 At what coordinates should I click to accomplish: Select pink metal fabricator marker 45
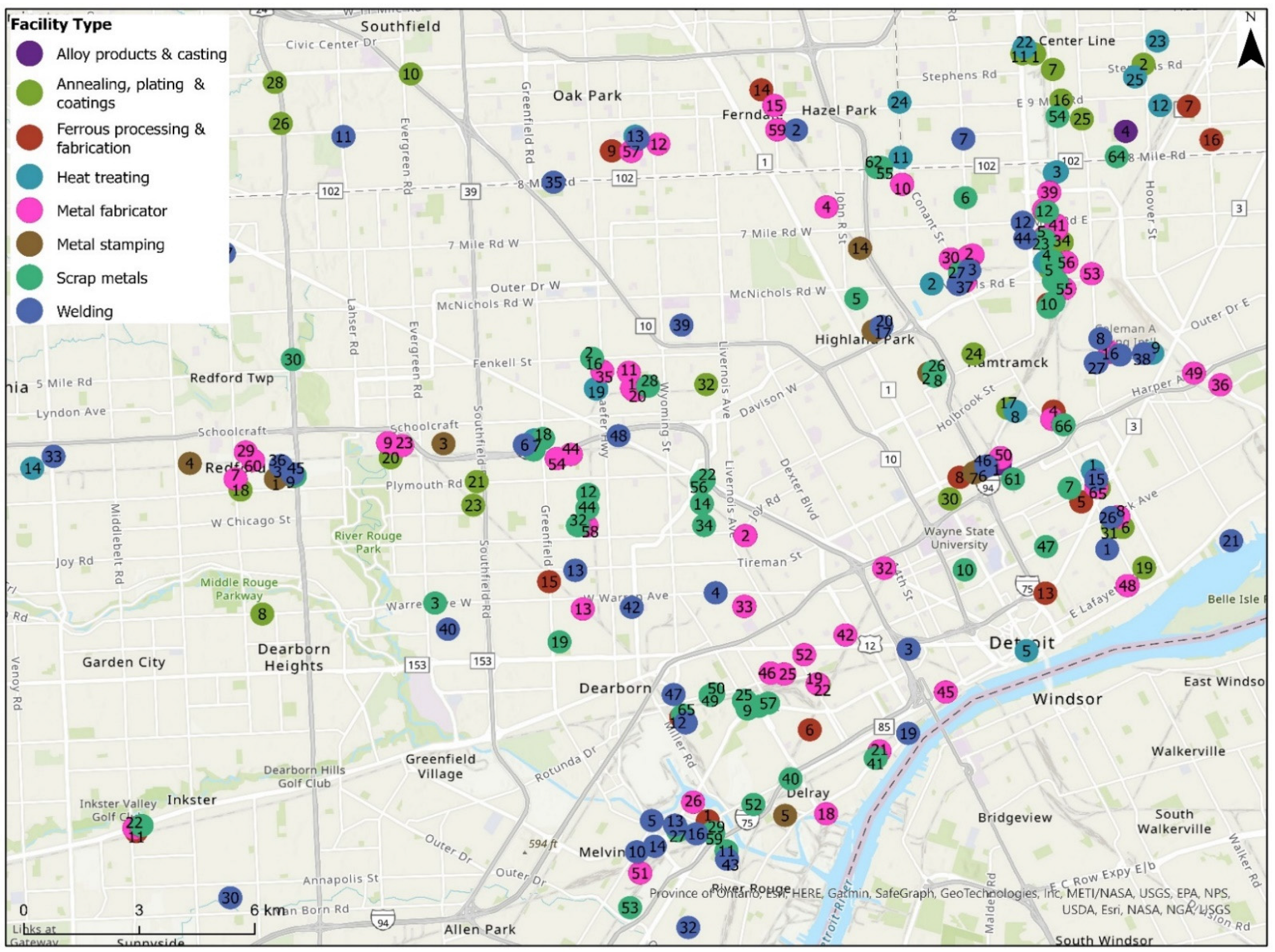click(946, 691)
